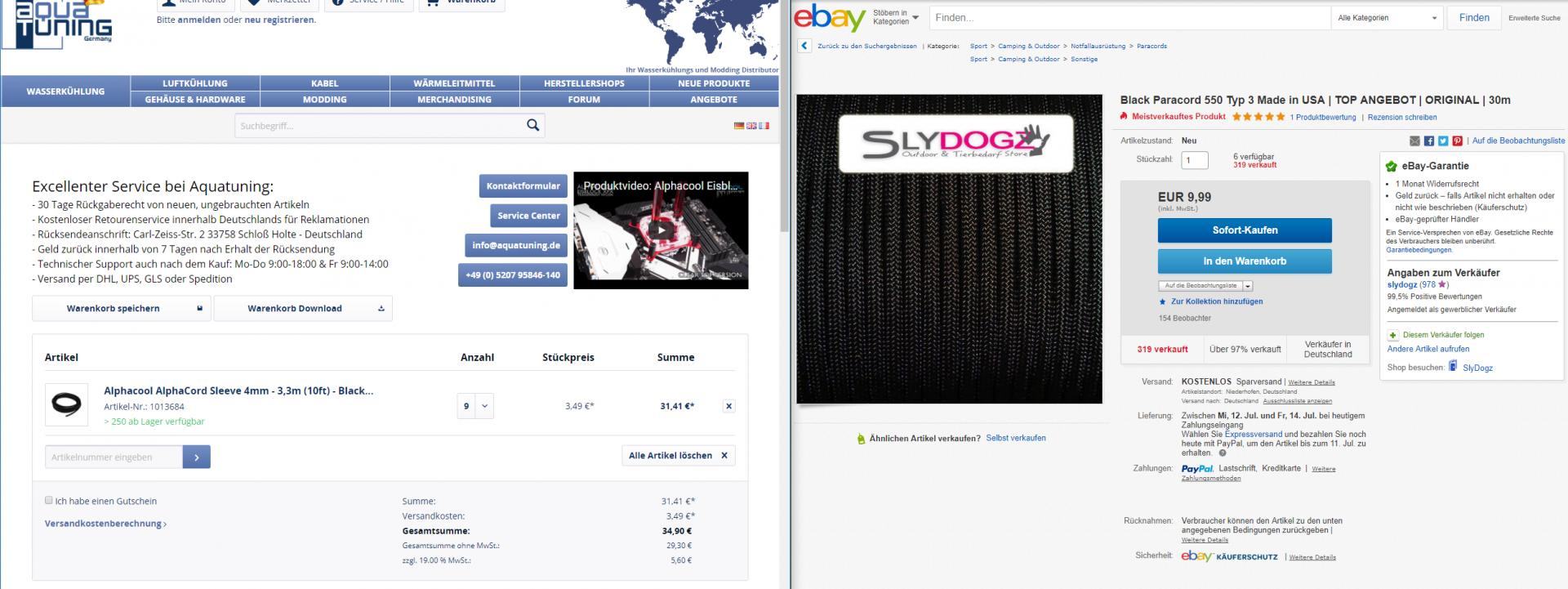
Task: Focus the 'Artikelnummer eingeben' field
Action: click(114, 457)
